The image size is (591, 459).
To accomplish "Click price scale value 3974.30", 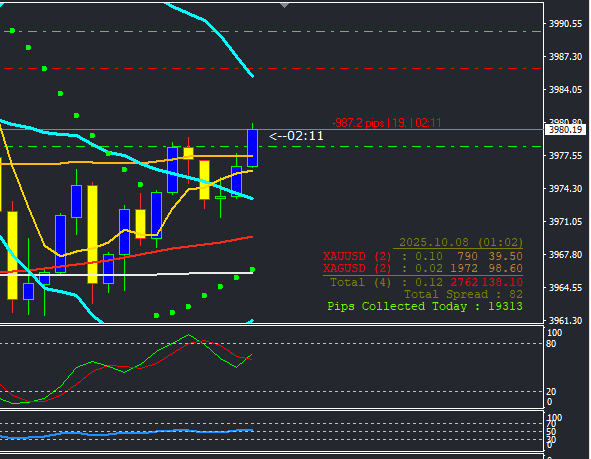I will (565, 188).
